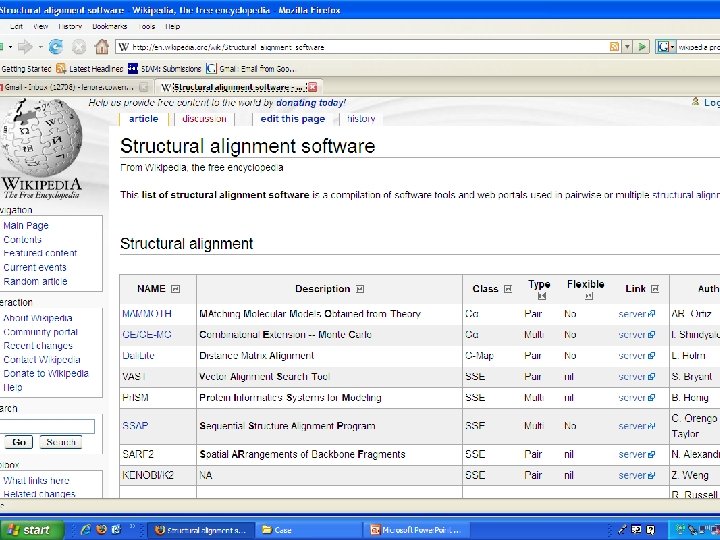
Task: Click the donating today link
Action: point(310,103)
